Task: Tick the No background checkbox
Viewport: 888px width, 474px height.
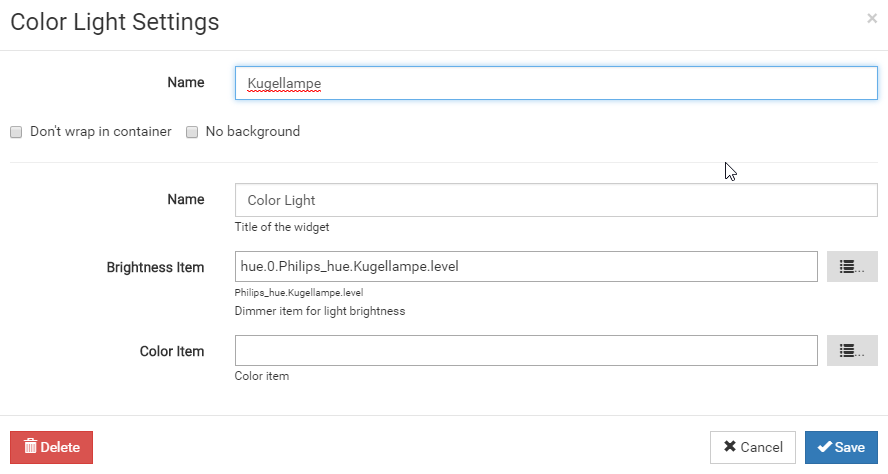Action: [192, 132]
